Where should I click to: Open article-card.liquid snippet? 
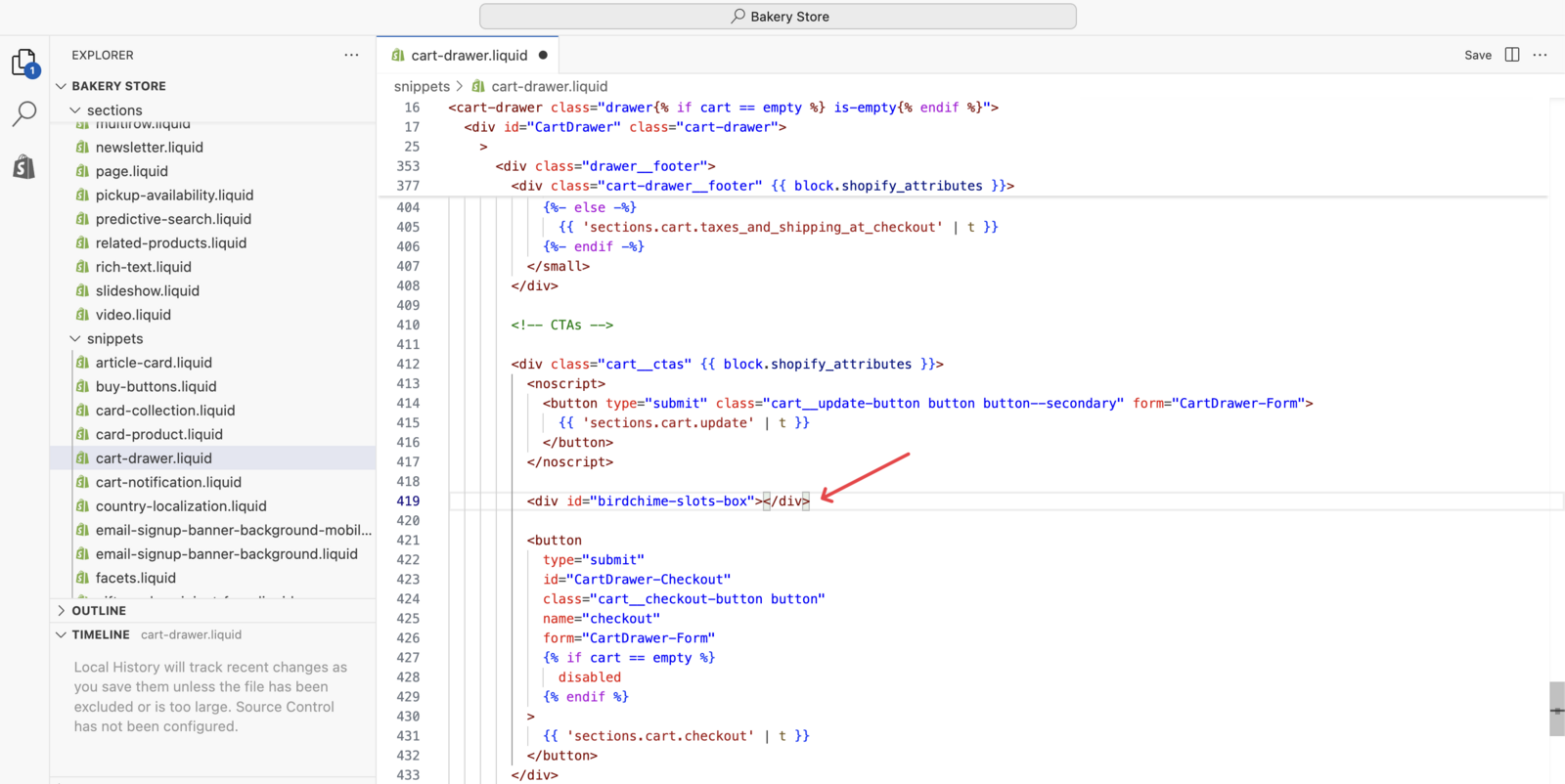[x=154, y=363]
